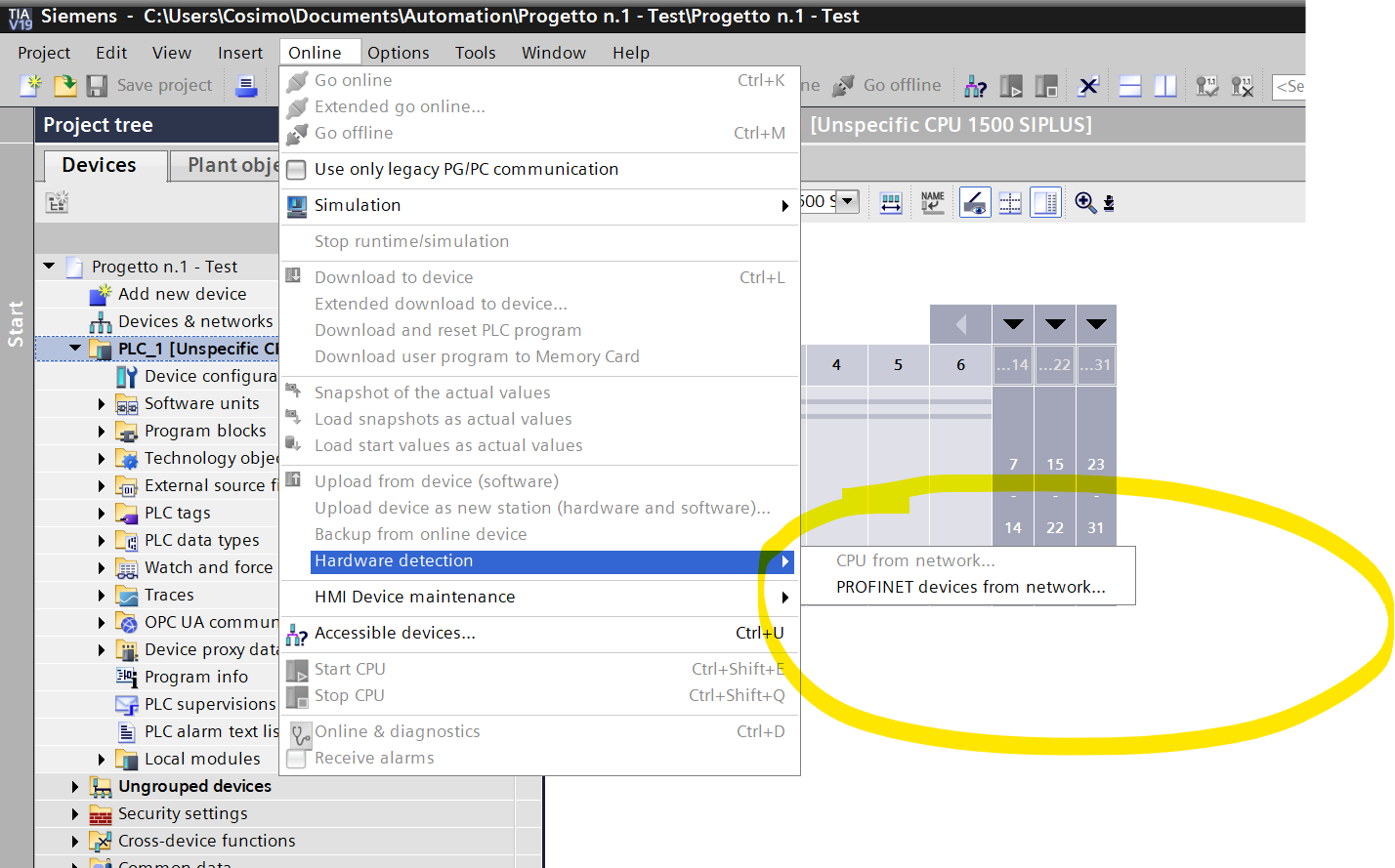This screenshot has height=868, width=1395.
Task: Select Add new device in project tree
Action: (x=182, y=294)
